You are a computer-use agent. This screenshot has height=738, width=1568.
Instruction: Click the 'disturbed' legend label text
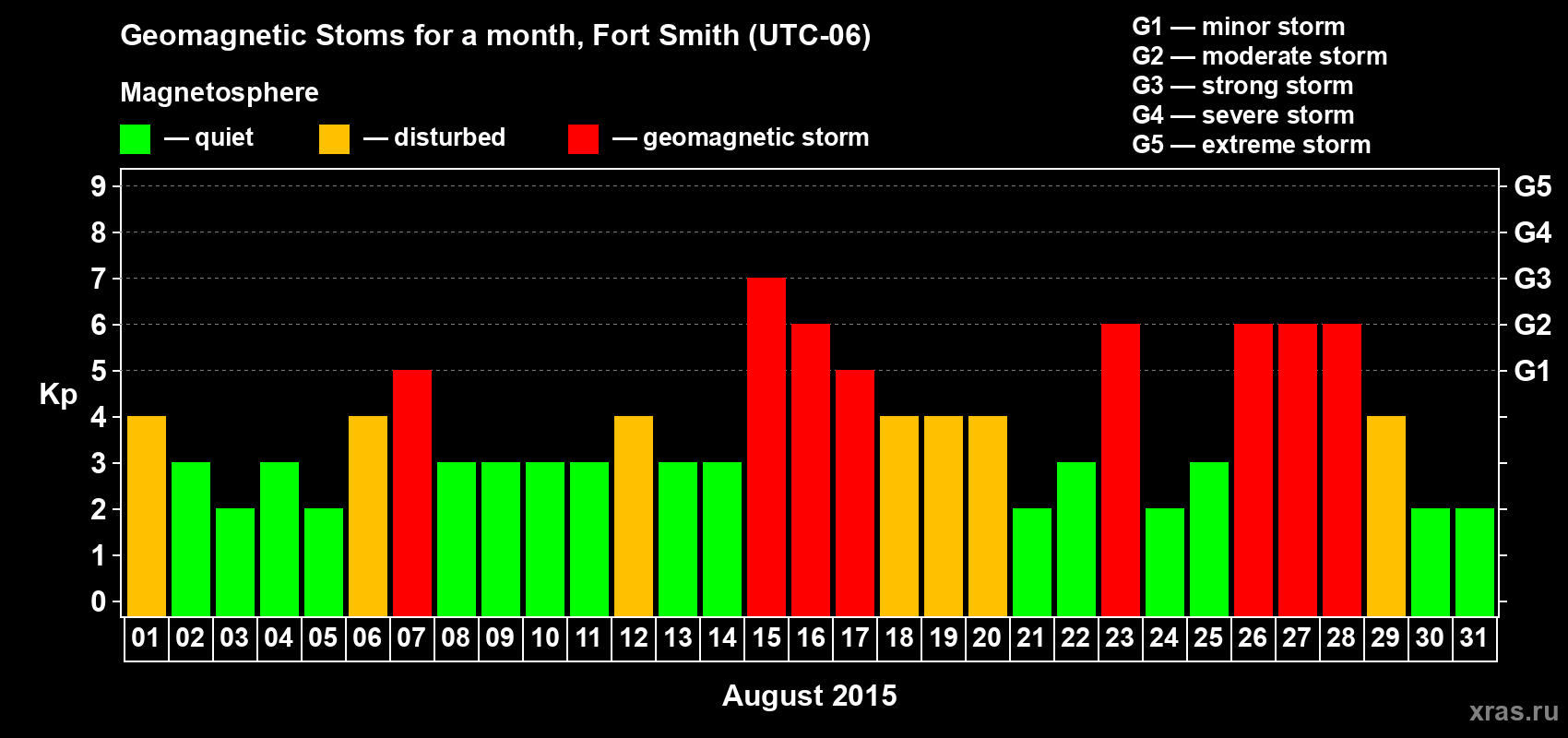click(x=450, y=137)
